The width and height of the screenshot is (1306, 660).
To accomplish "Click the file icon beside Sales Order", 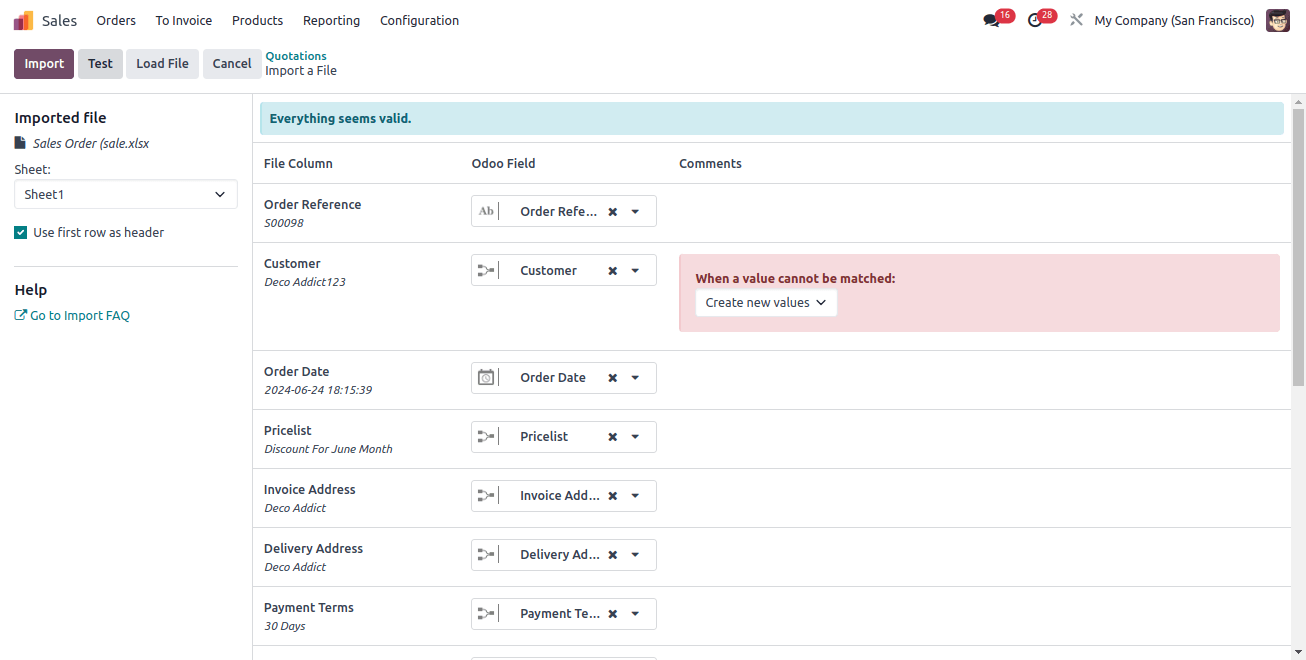I will pyautogui.click(x=20, y=143).
